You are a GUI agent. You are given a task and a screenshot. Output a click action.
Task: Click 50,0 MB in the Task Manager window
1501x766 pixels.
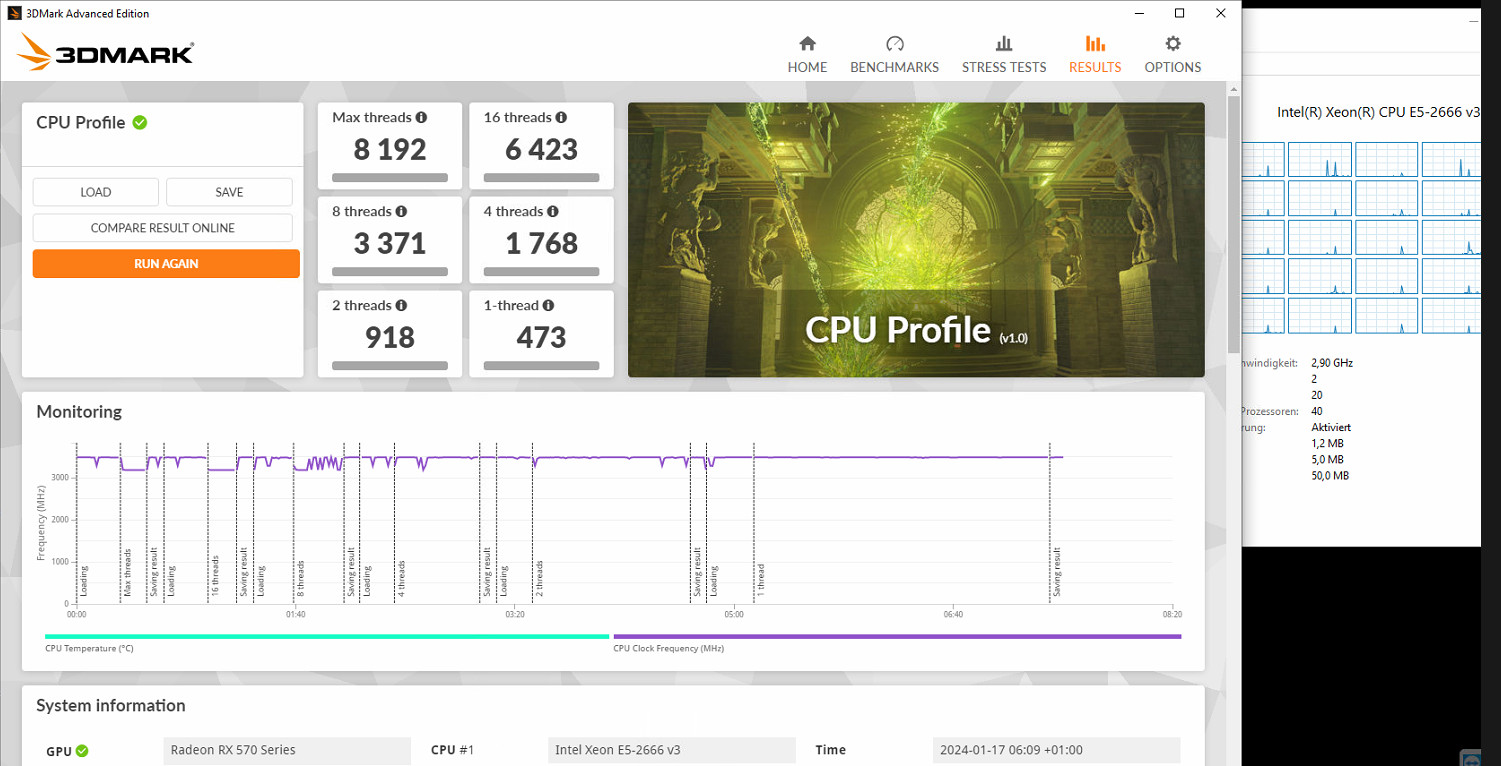[x=1330, y=475]
